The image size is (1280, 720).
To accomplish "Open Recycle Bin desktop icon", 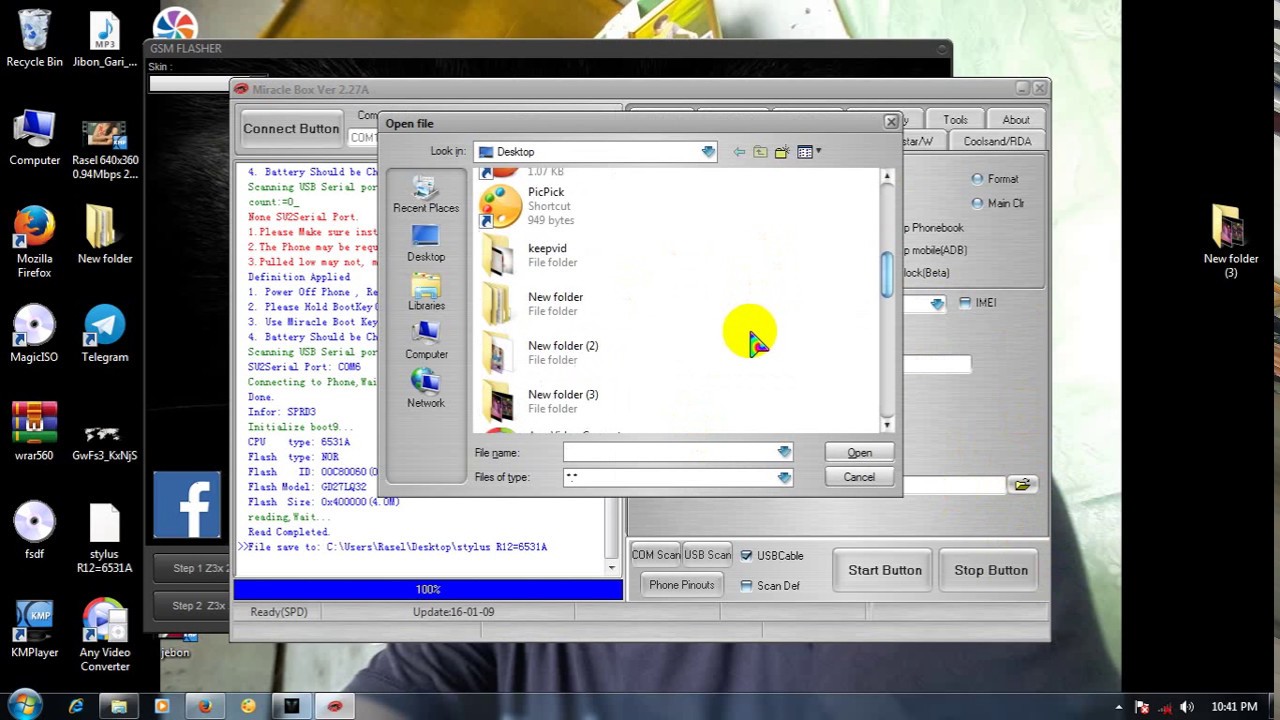I will (x=34, y=39).
